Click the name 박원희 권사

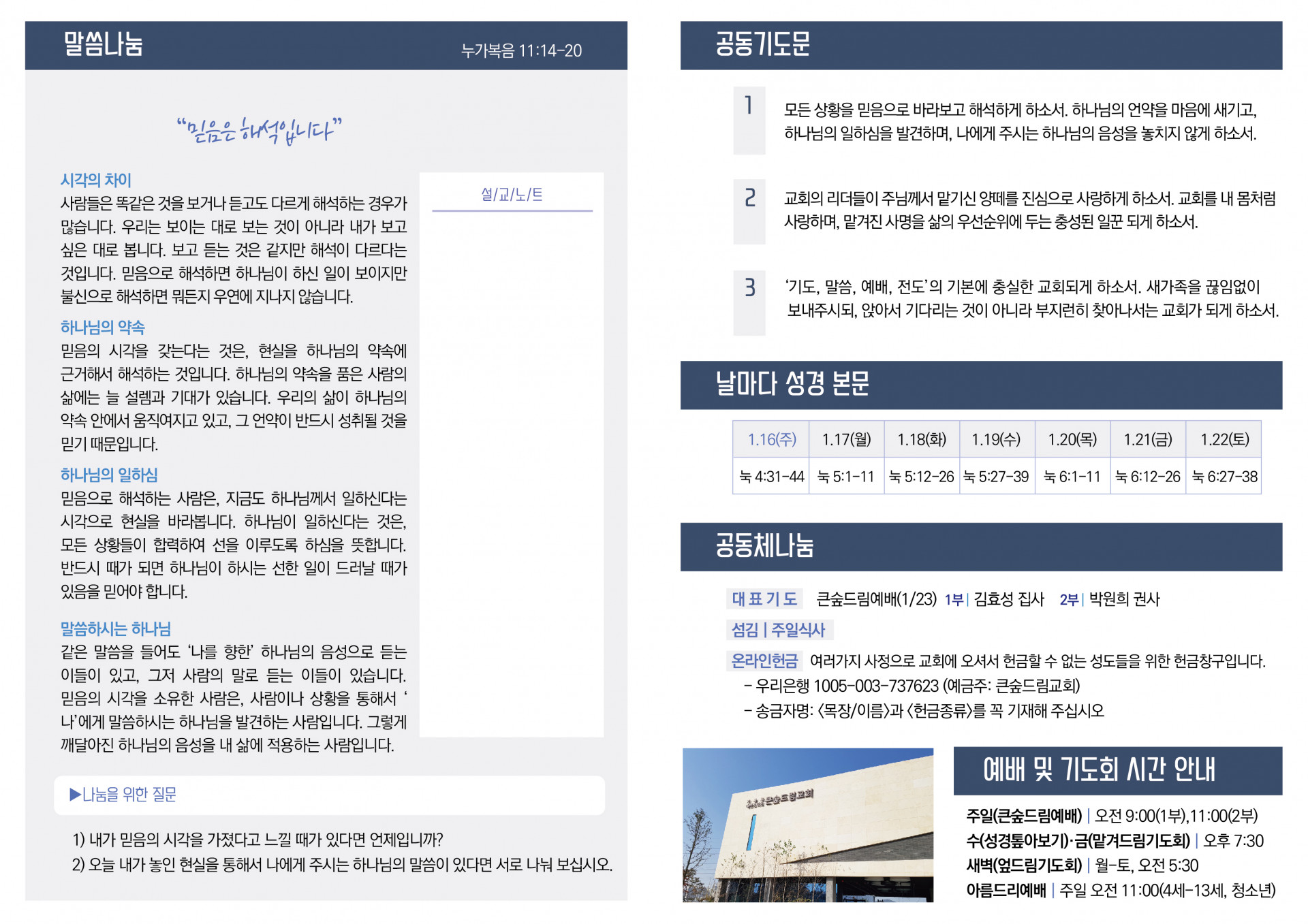[x=1124, y=599]
